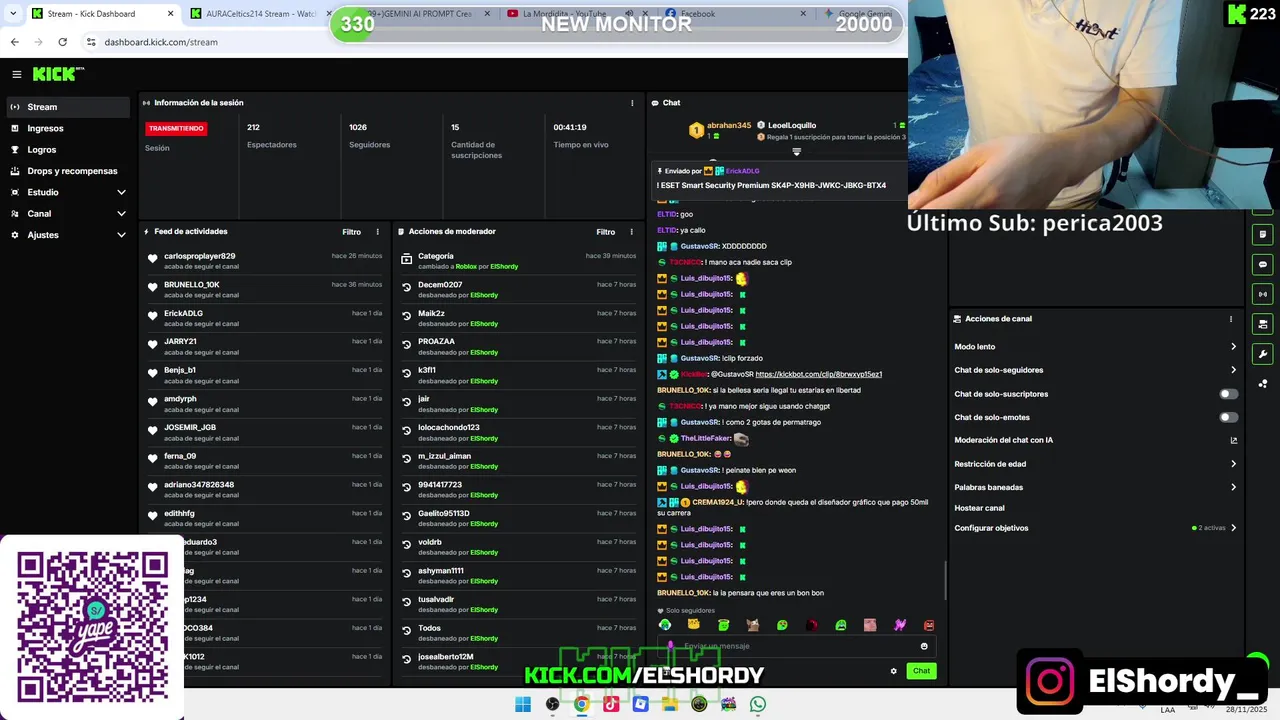The image size is (1280, 720).
Task: Click the rewards icon beside Drops y recompensas
Action: [x=15, y=171]
